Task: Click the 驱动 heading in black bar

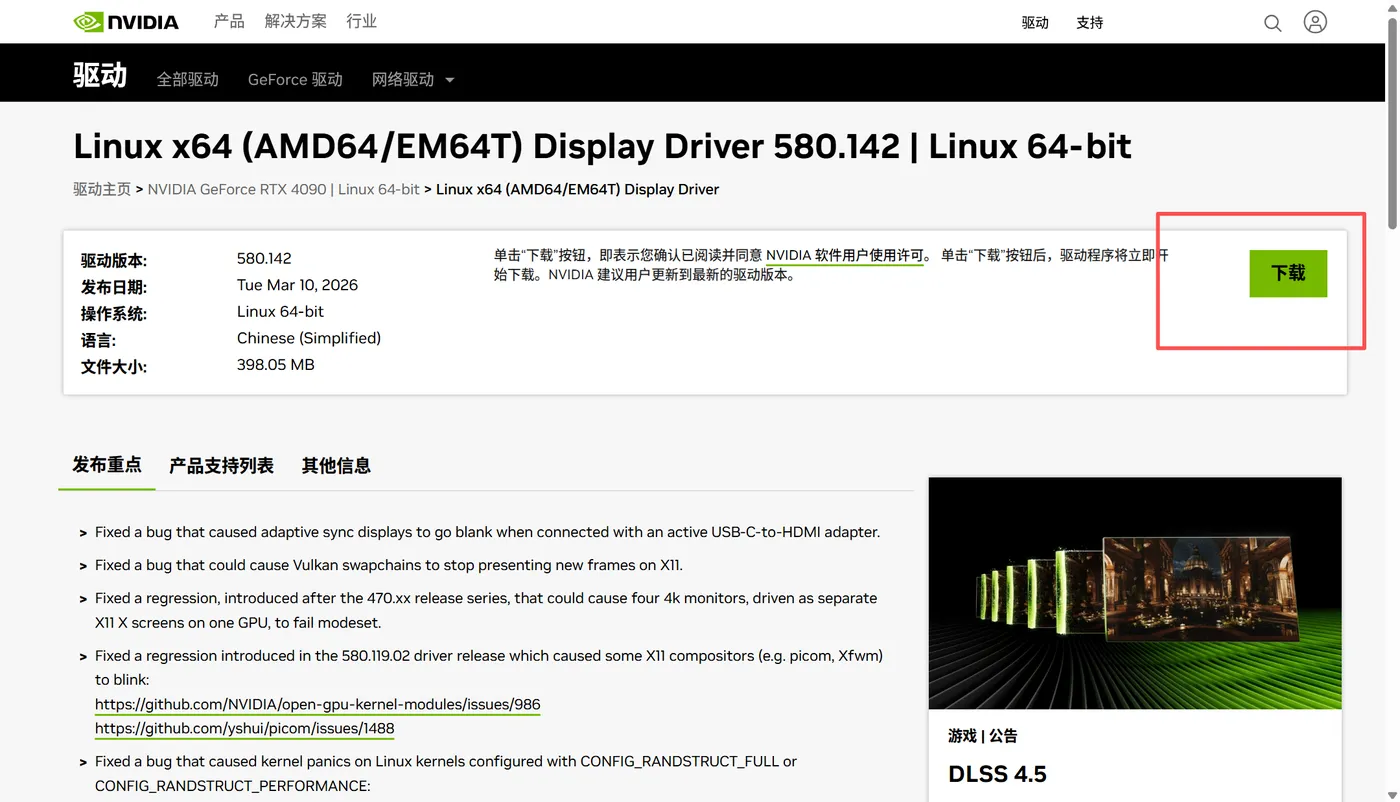Action: 100,75
